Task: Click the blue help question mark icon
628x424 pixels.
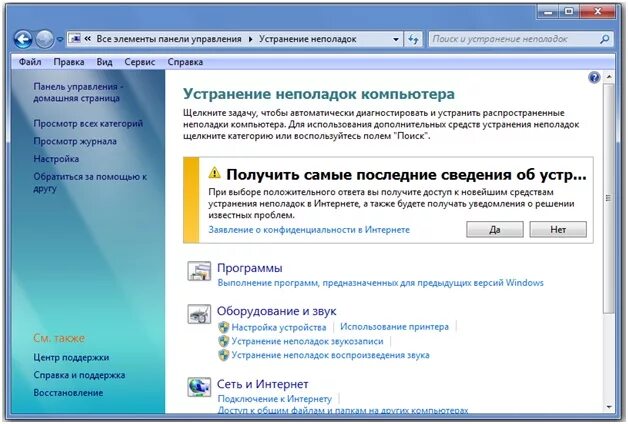Action: pyautogui.click(x=594, y=77)
